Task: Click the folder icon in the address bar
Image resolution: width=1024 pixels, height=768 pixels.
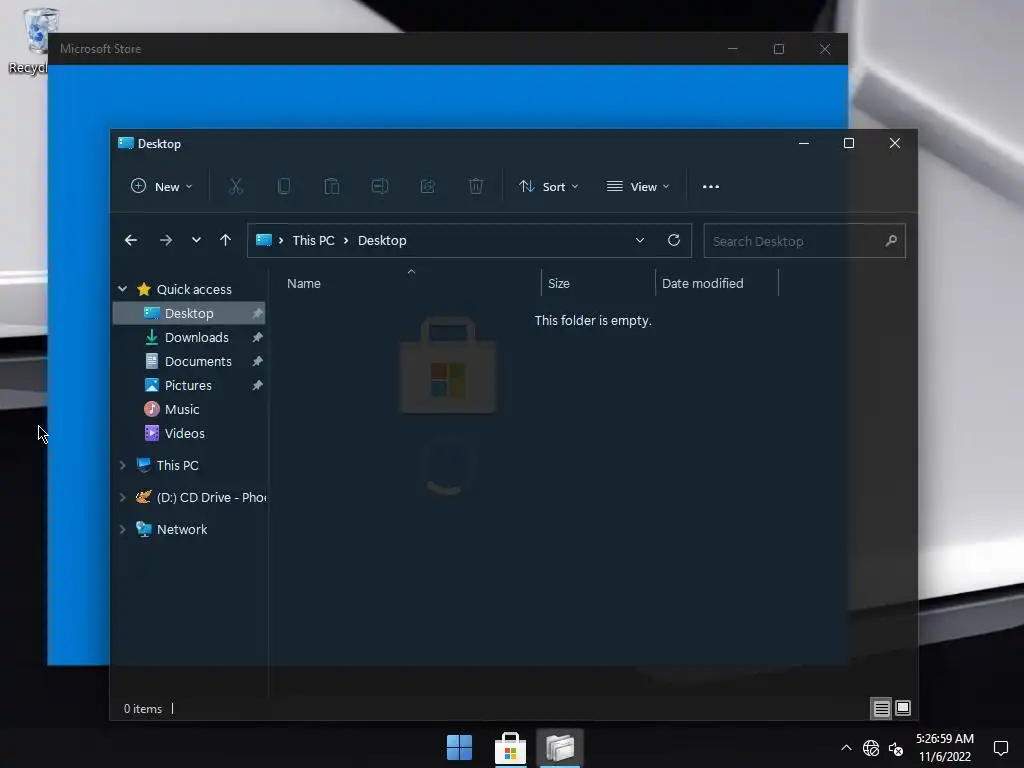Action: pyautogui.click(x=264, y=240)
